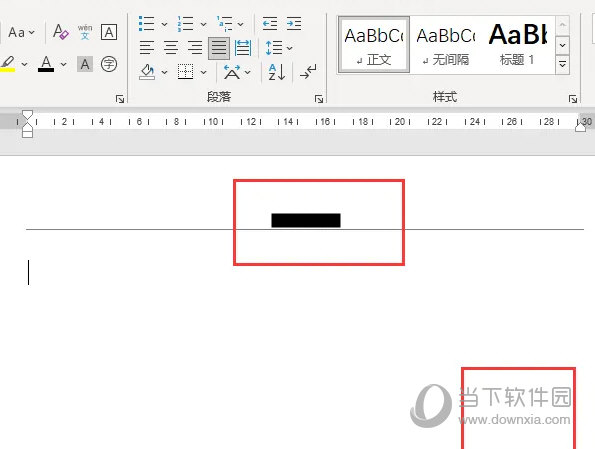This screenshot has width=595, height=449.
Task: Sort paragraphs with the A-Z icon
Action: [277, 72]
